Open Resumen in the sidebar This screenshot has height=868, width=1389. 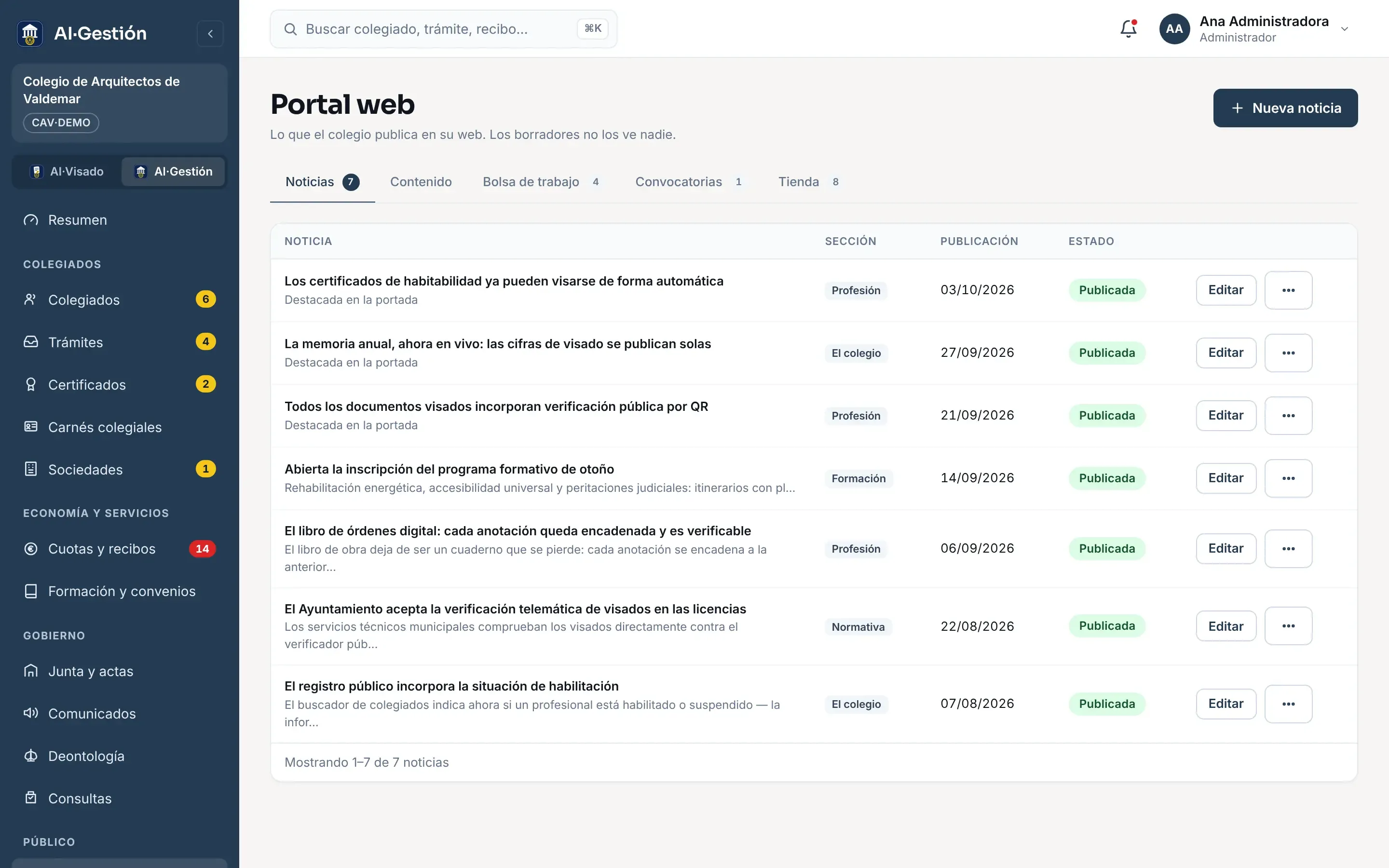[x=120, y=220]
